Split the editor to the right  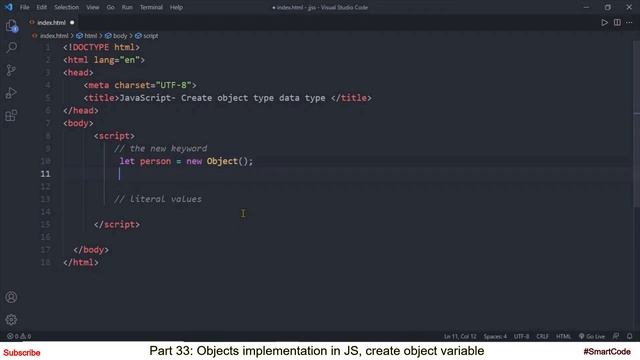(x=617, y=22)
